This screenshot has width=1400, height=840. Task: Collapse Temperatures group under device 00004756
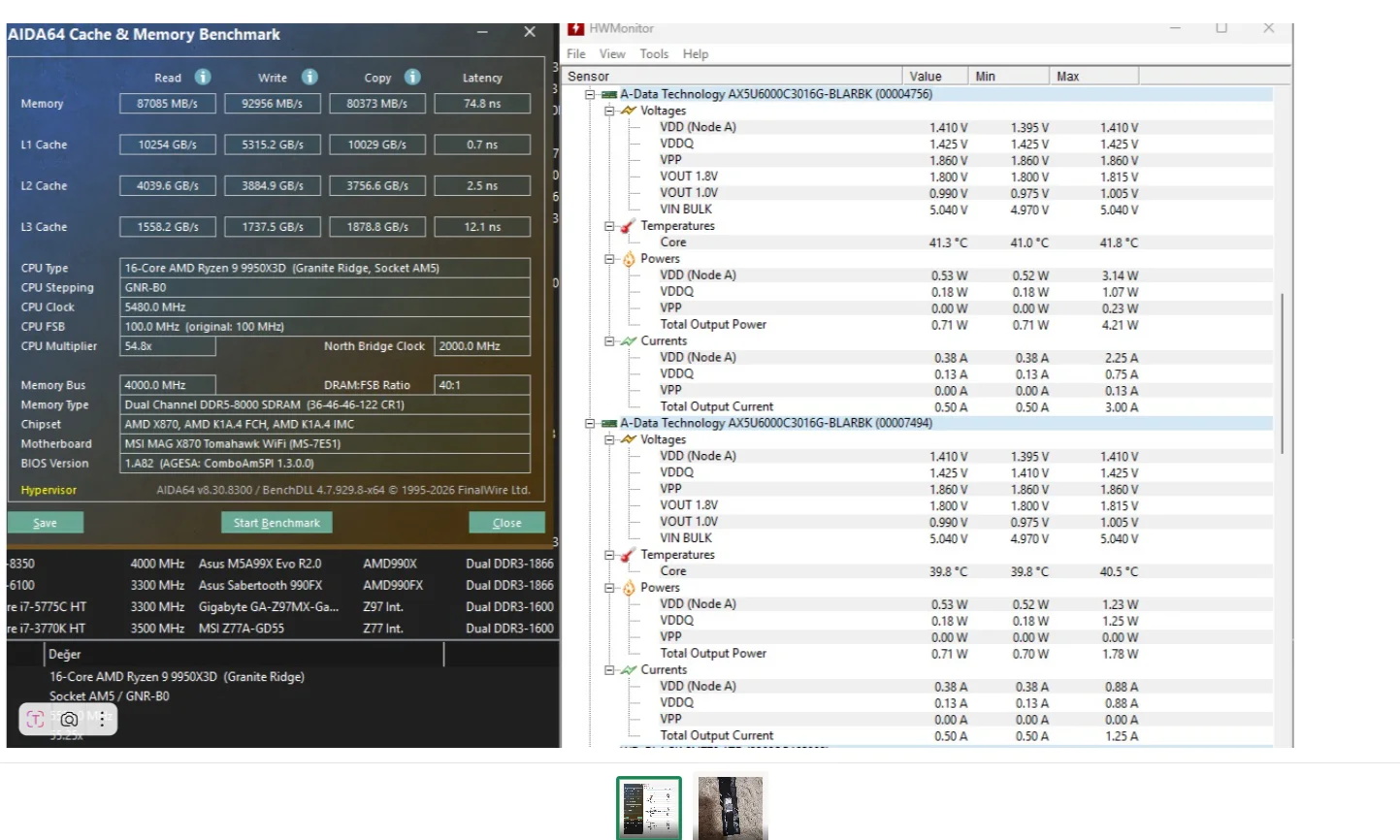click(609, 226)
